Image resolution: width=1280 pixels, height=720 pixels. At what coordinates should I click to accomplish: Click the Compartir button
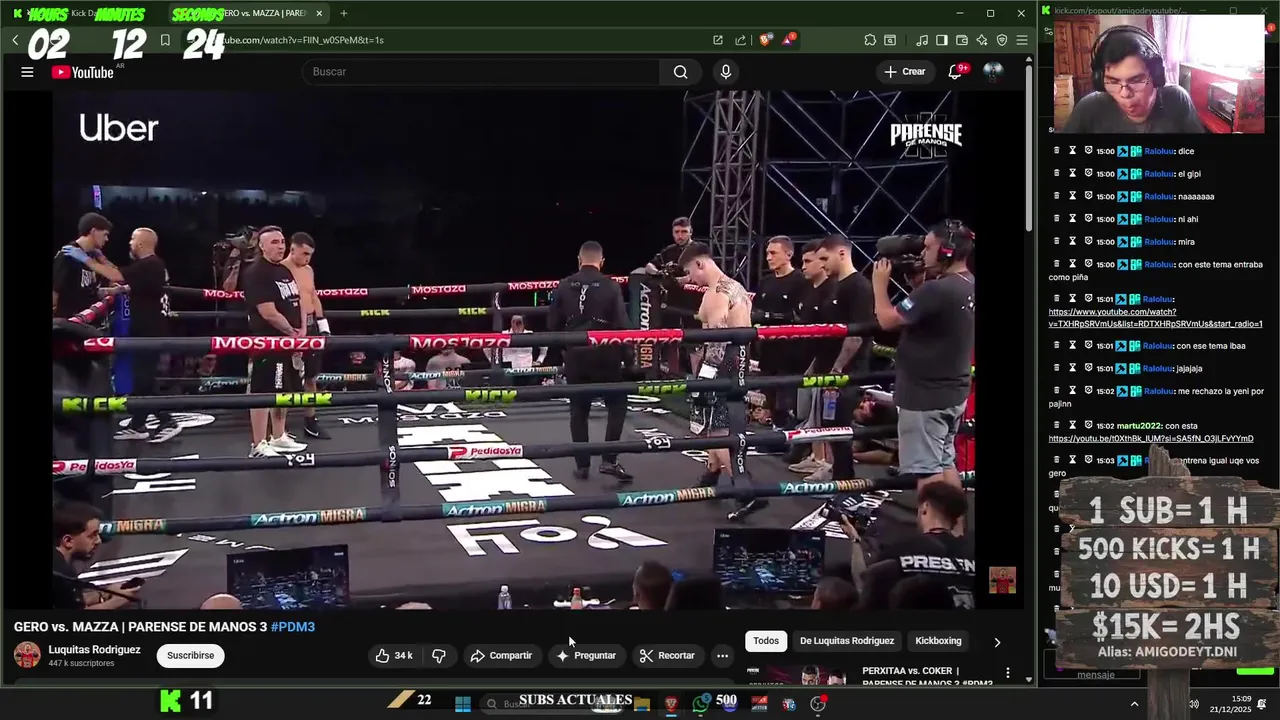[501, 656]
